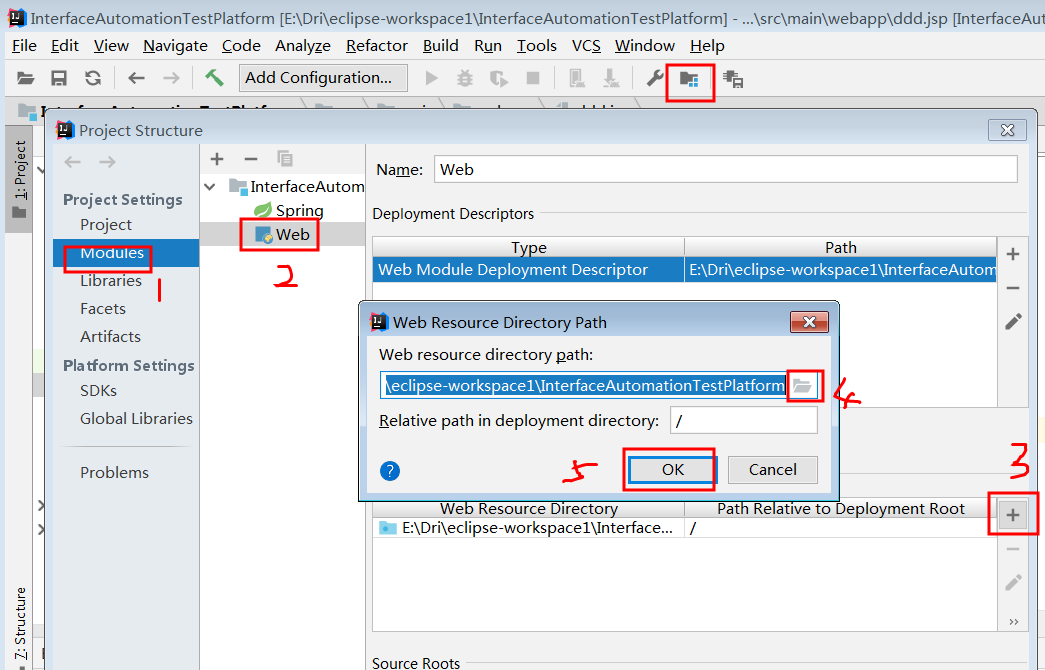
Task: Open the Refactor menu
Action: click(x=377, y=45)
